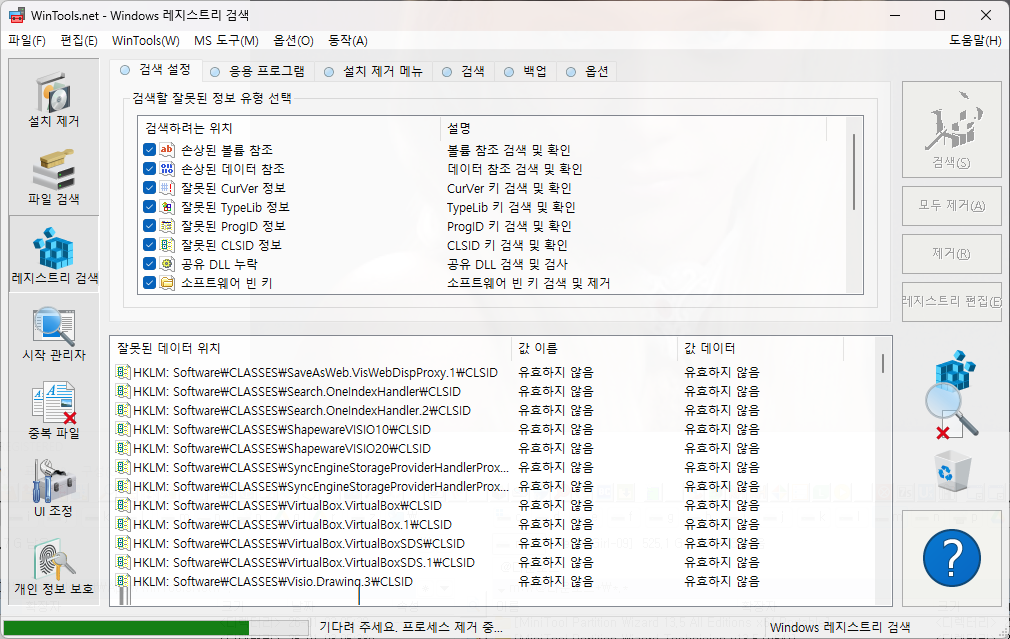Click the registry magnifier icon with red X

(952, 395)
